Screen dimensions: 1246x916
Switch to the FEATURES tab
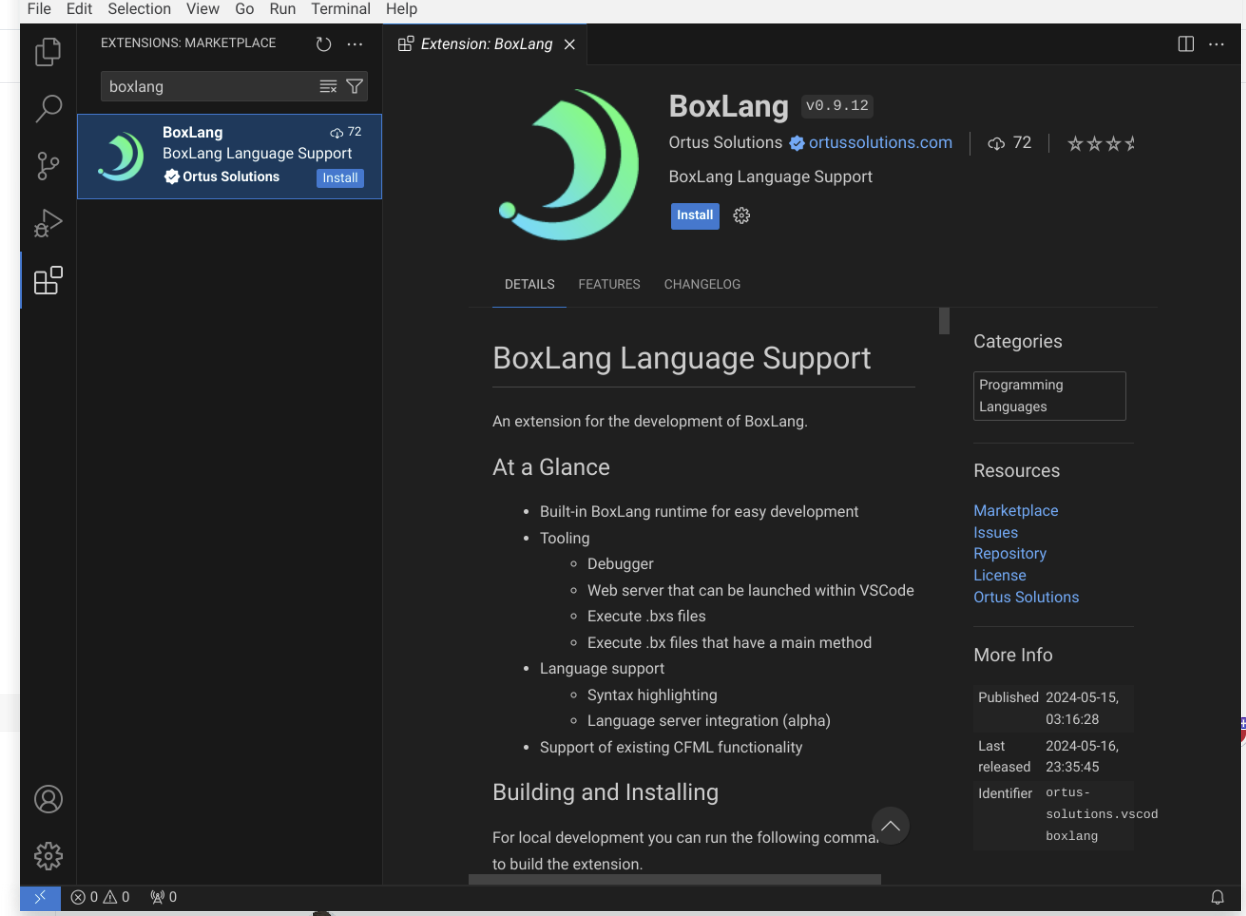(x=609, y=284)
